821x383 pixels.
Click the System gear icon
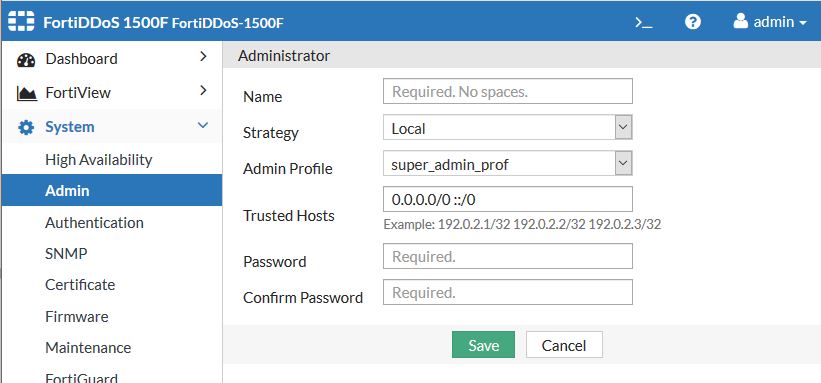click(26, 127)
